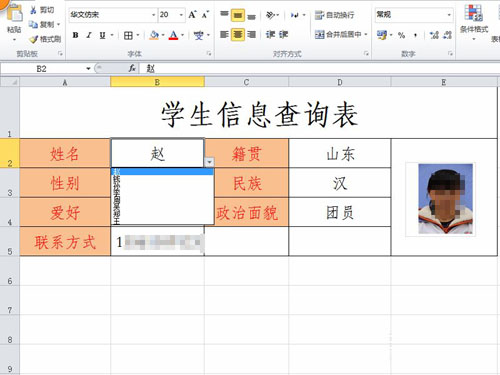Toggle Wrap Text (自动换行)
This screenshot has width=500, height=375.
click(x=335, y=15)
